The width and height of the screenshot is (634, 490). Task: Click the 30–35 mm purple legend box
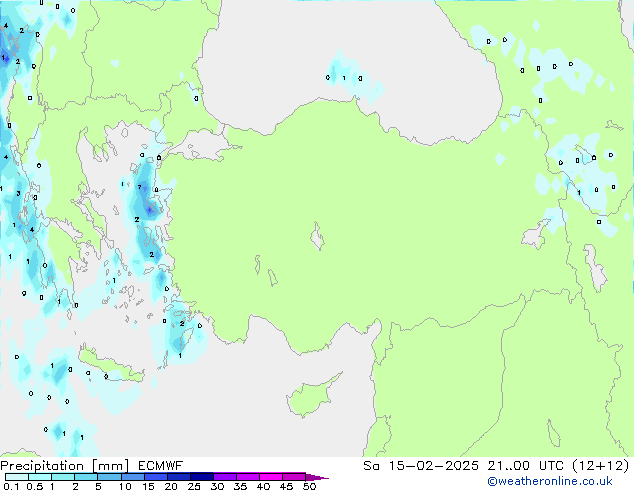pos(225,477)
